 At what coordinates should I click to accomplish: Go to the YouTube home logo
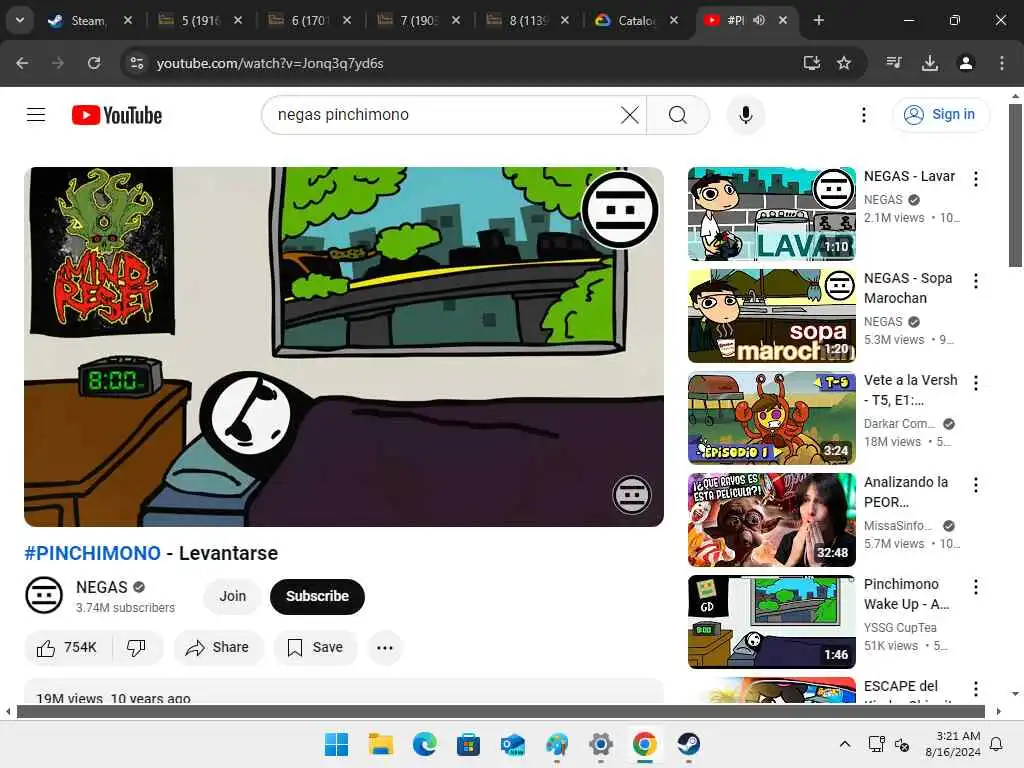(x=117, y=115)
